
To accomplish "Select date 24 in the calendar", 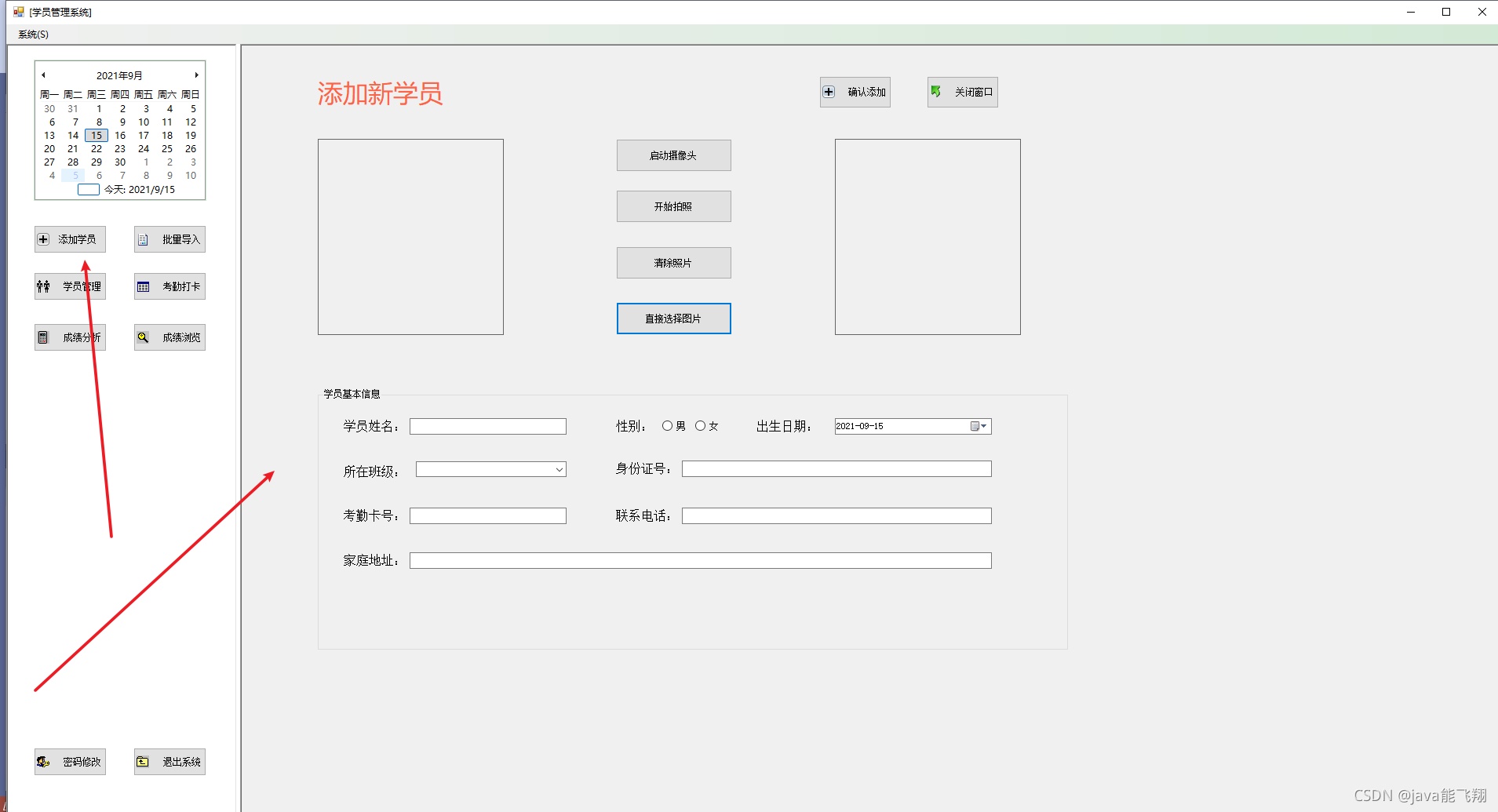I will tap(144, 149).
